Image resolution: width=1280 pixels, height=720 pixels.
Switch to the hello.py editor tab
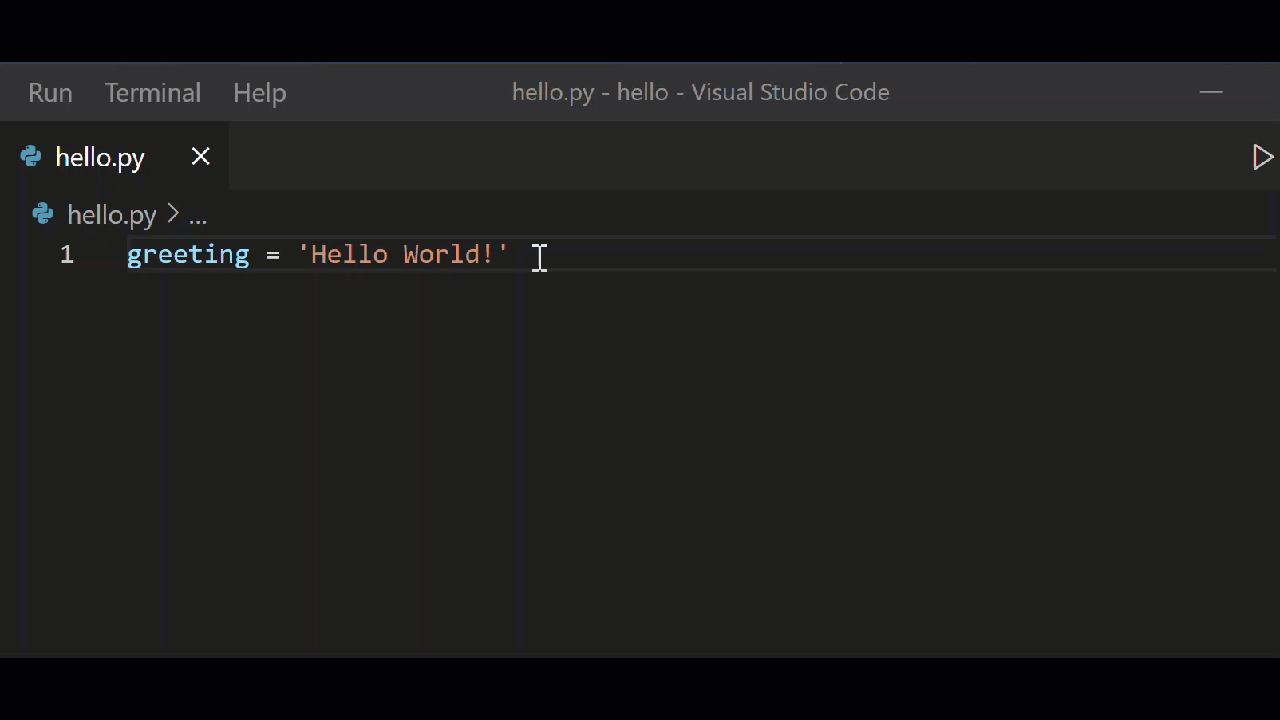[100, 157]
